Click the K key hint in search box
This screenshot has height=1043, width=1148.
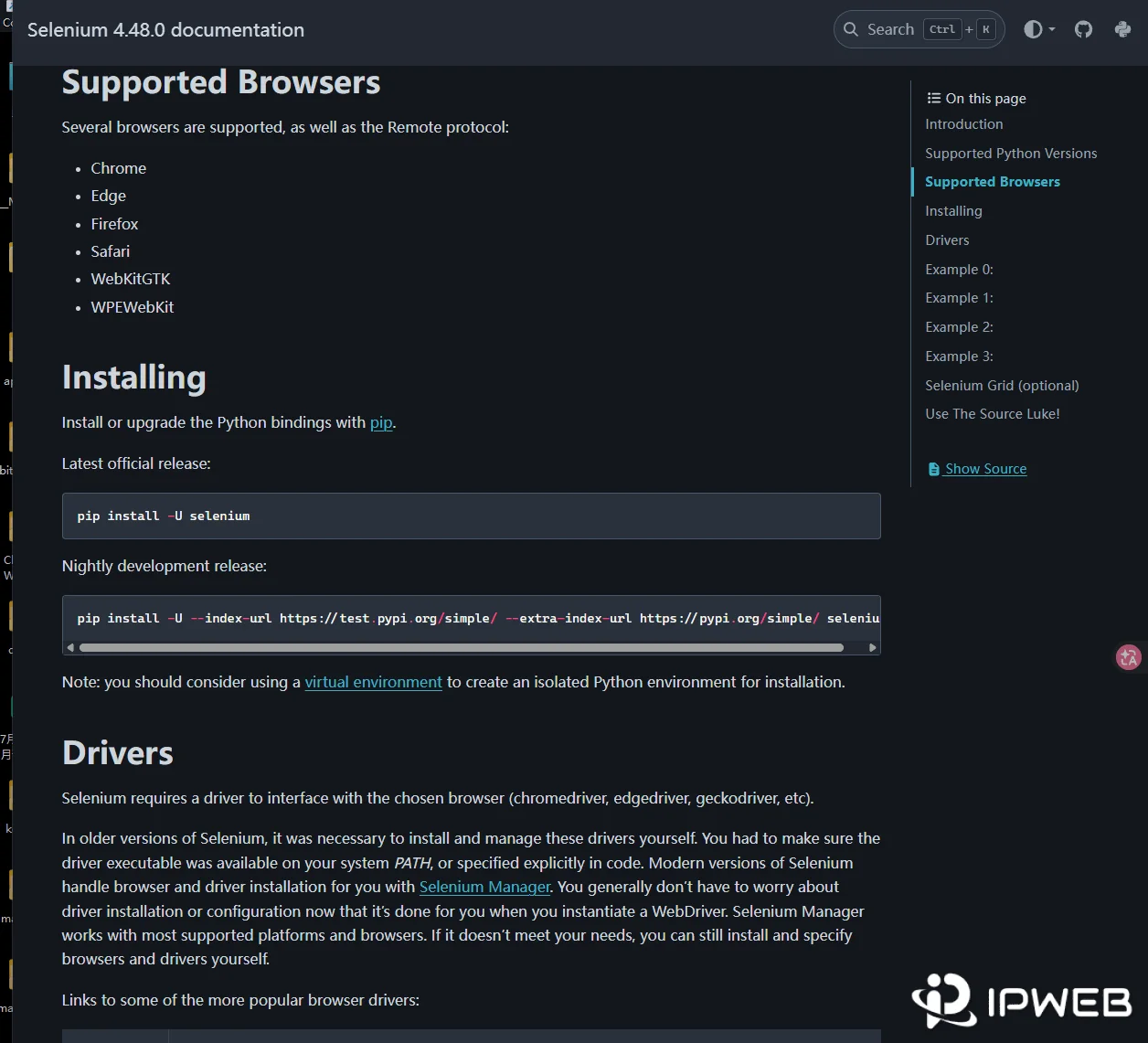[986, 29]
